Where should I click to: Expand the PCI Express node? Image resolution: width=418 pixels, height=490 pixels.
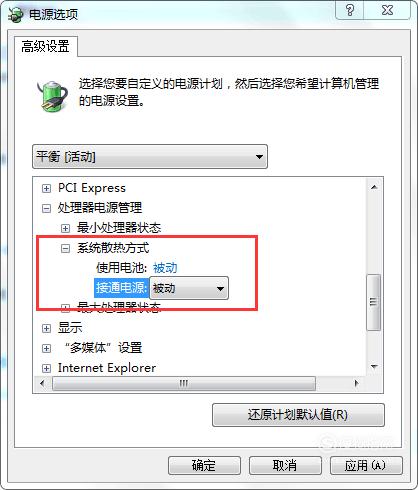pos(46,189)
